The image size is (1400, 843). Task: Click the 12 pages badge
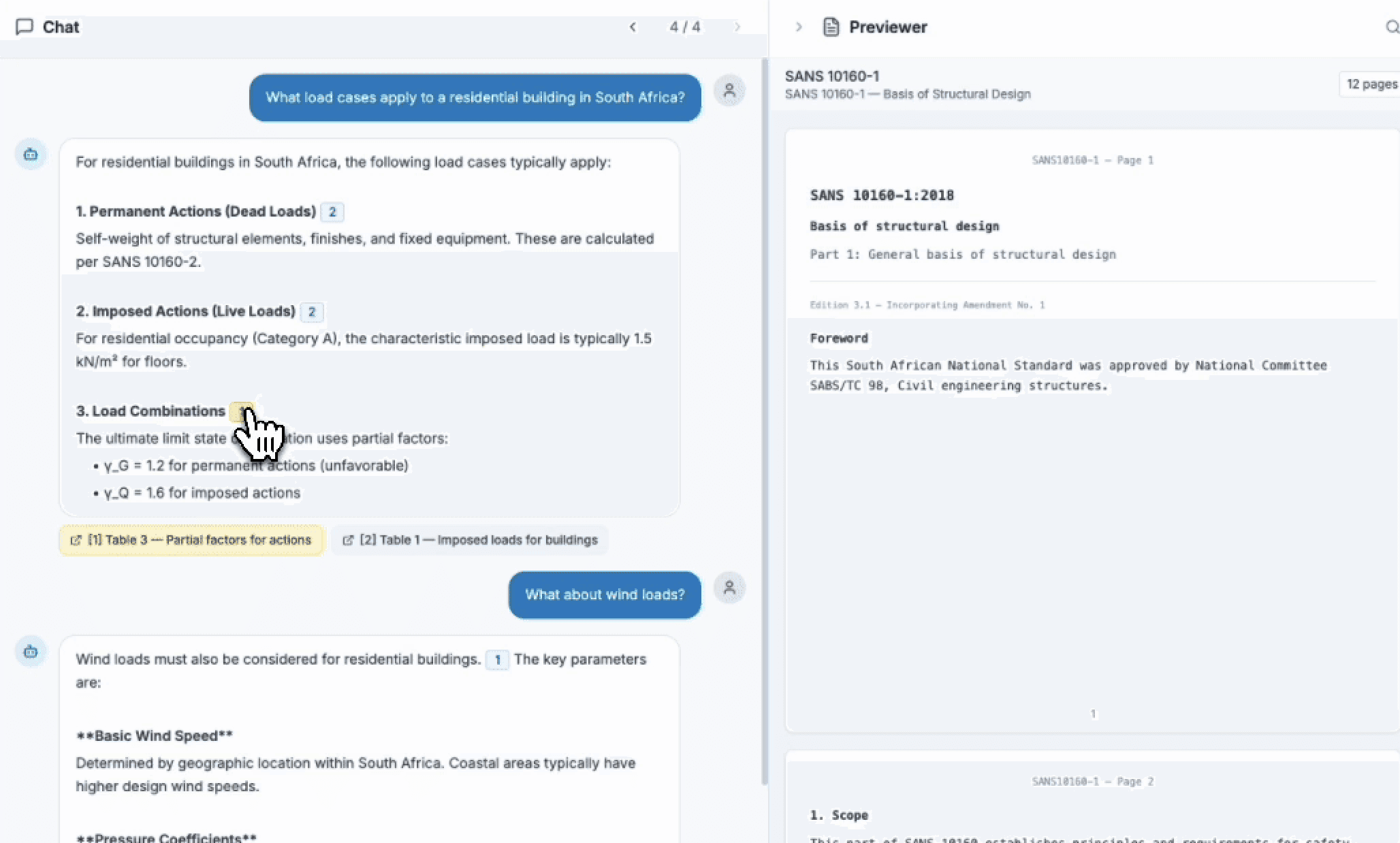click(1370, 84)
